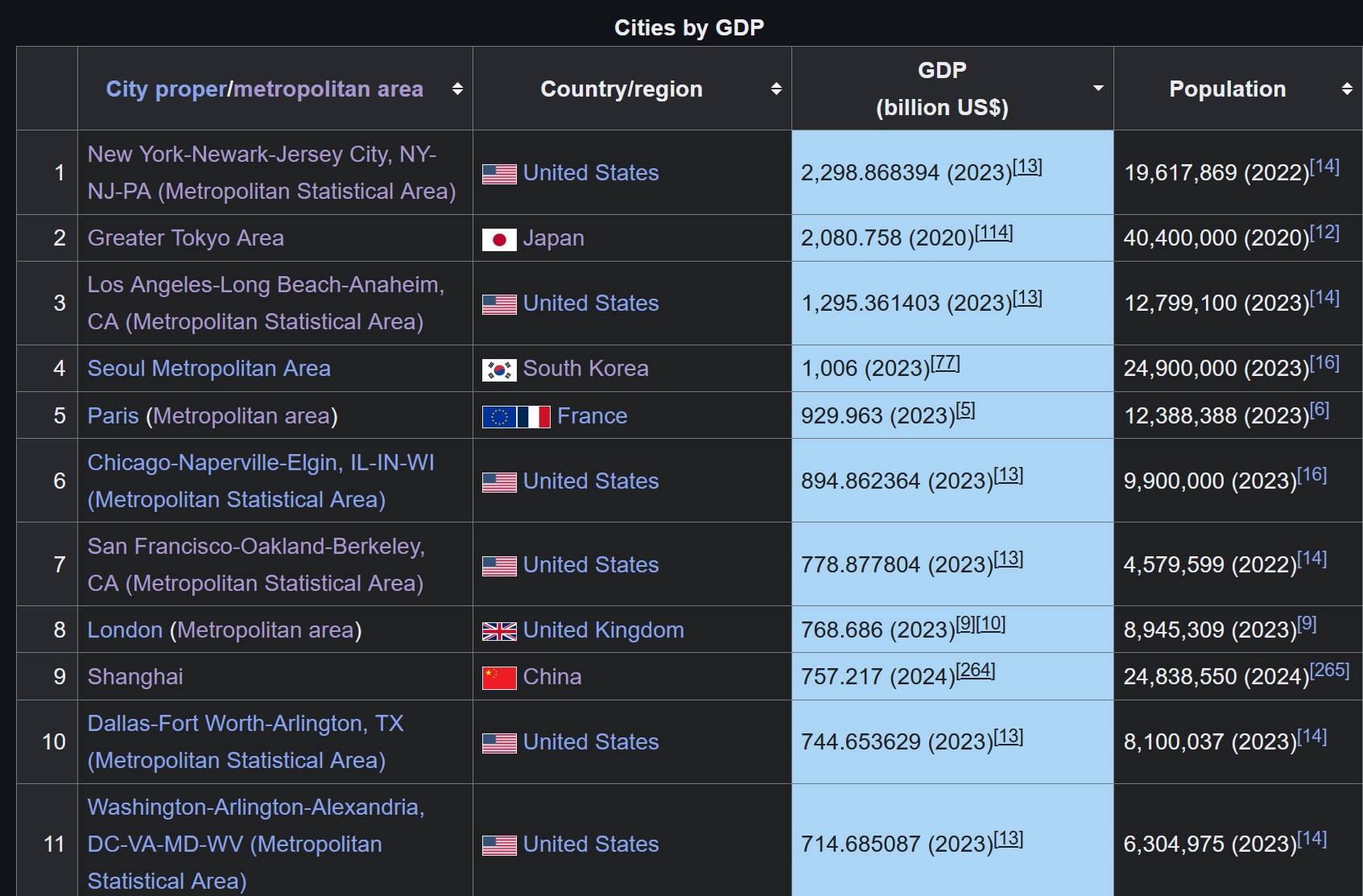The image size is (1363, 896).
Task: Open citation [6] beside Paris population
Action: click(x=1320, y=410)
